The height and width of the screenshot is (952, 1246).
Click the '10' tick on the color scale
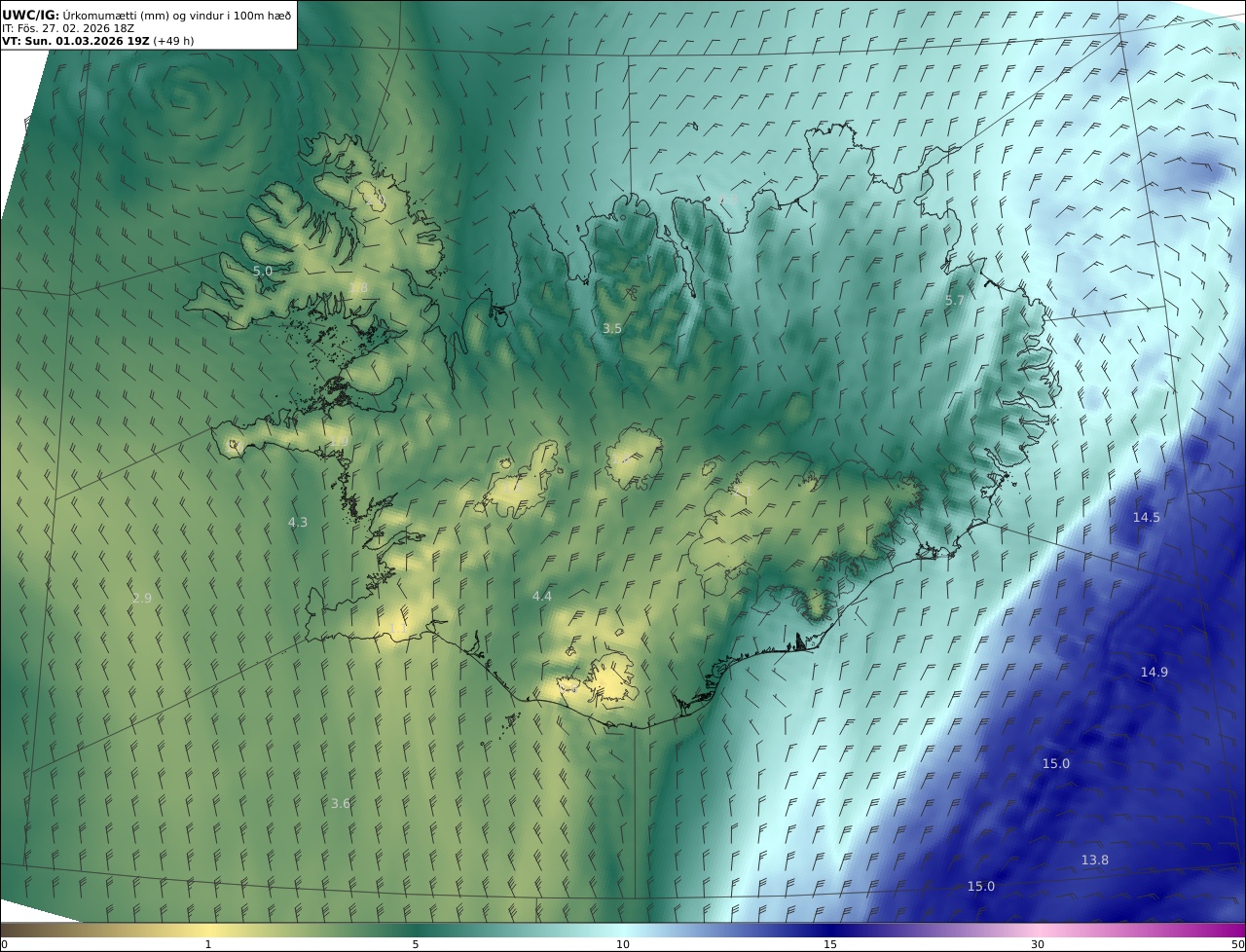(x=623, y=944)
